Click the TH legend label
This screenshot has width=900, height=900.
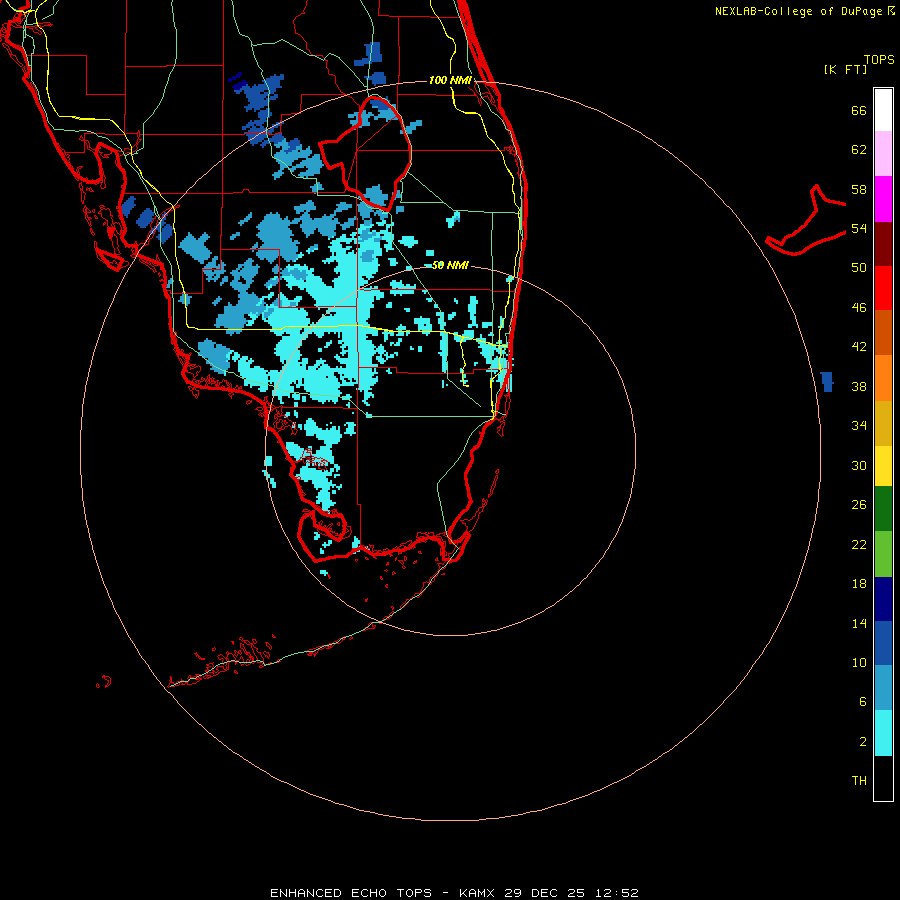[x=859, y=781]
